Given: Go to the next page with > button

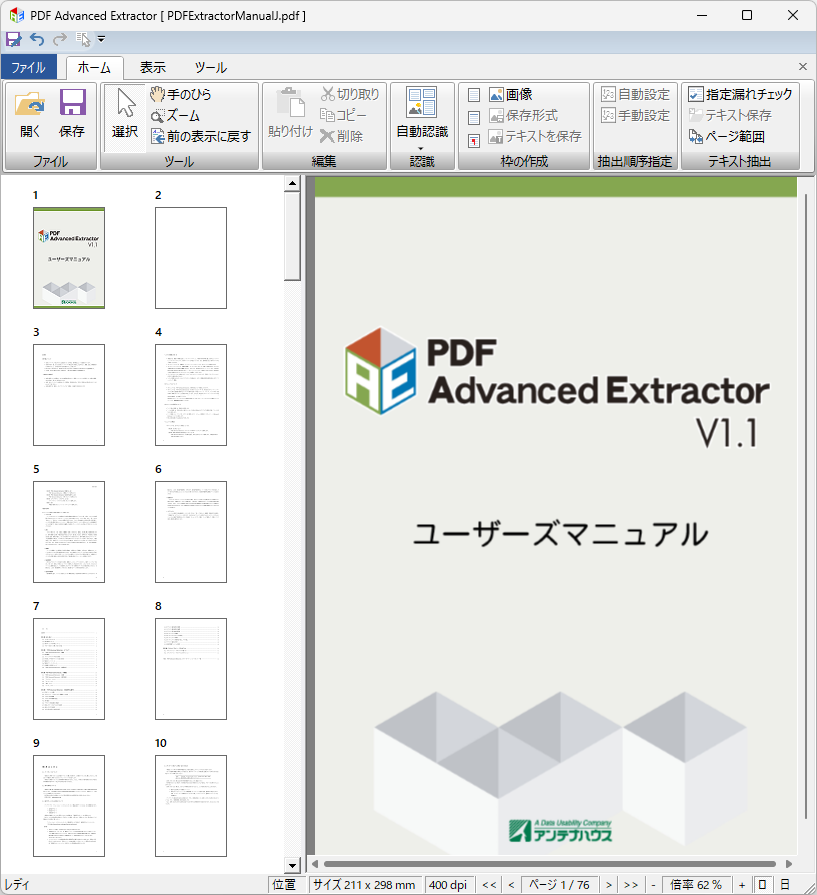Looking at the screenshot, I should pos(608,884).
